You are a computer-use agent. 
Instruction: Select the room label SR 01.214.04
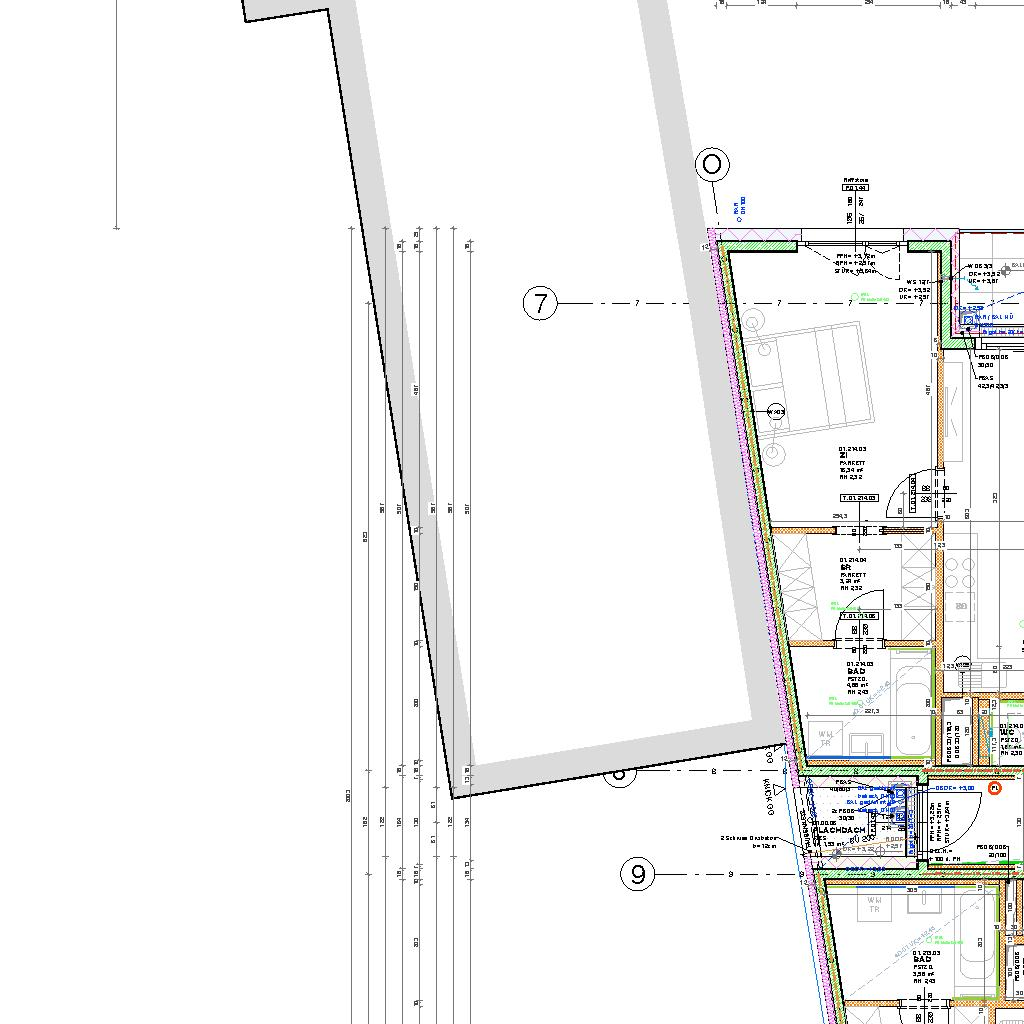click(853, 573)
